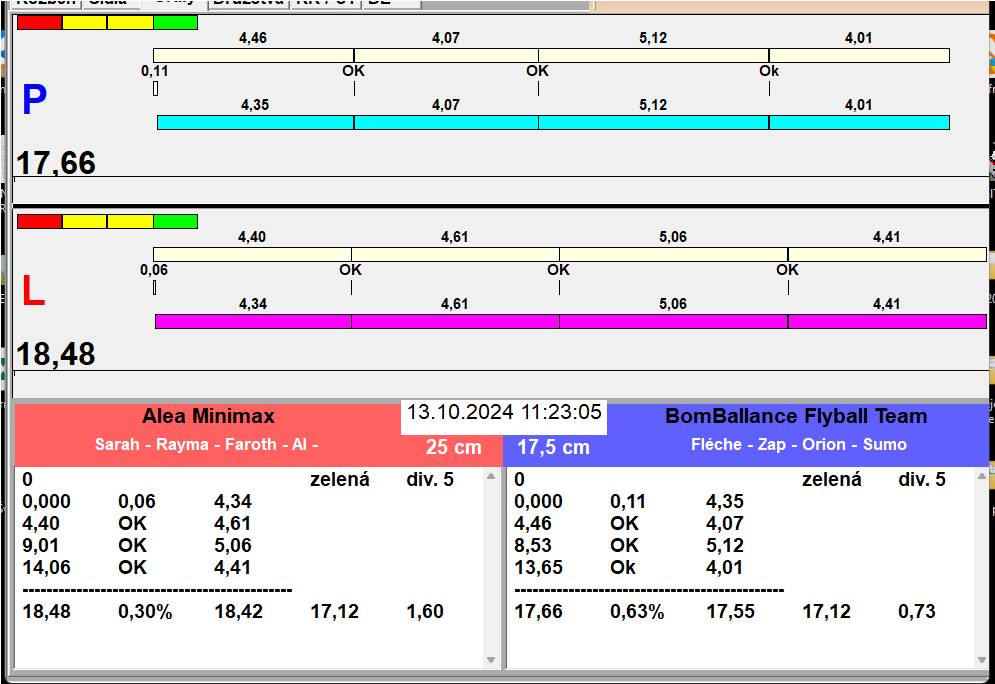Click the green start light in lane L
This screenshot has height=684, width=995.
pos(175,221)
